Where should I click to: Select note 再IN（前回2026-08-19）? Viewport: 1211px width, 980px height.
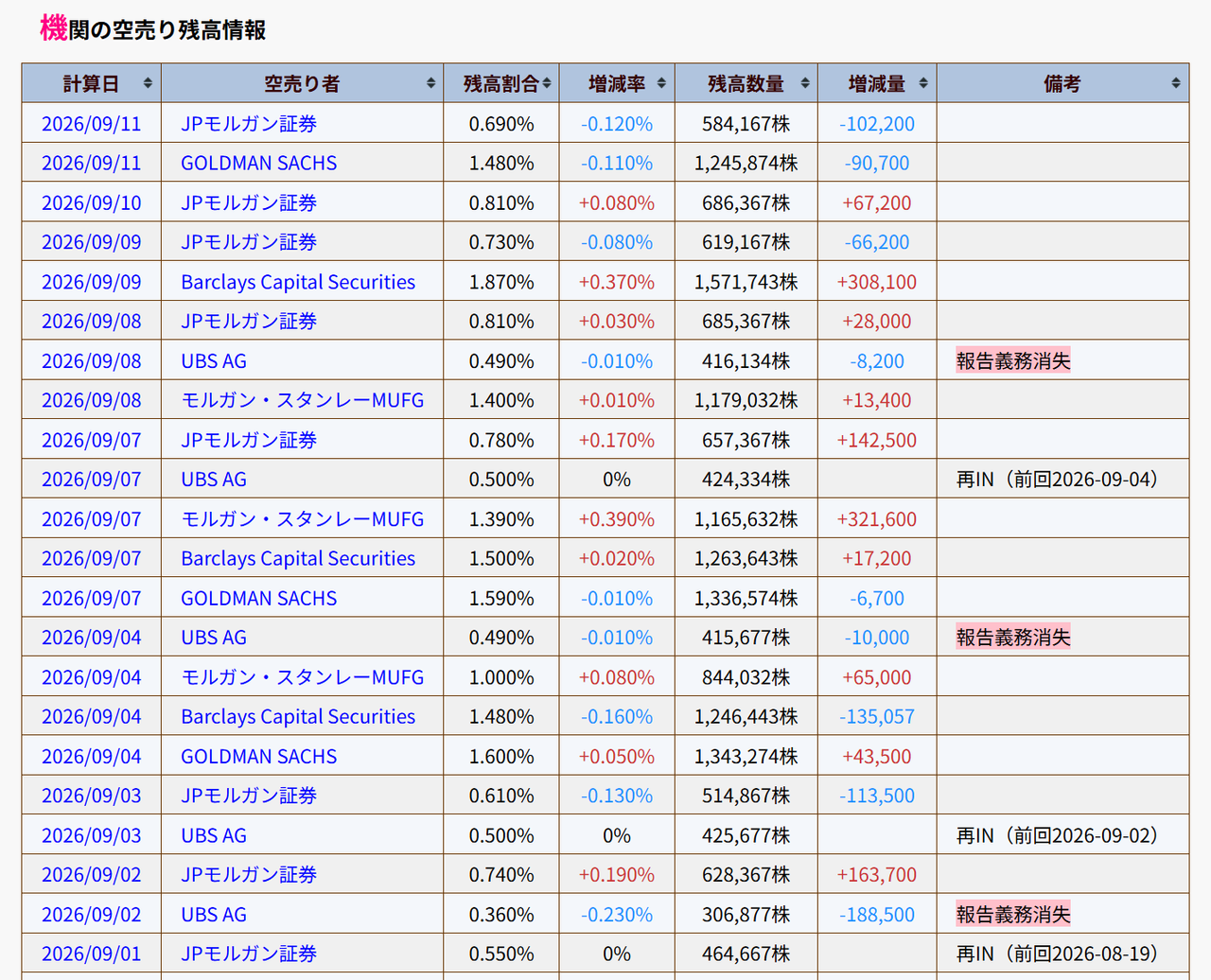click(1058, 954)
